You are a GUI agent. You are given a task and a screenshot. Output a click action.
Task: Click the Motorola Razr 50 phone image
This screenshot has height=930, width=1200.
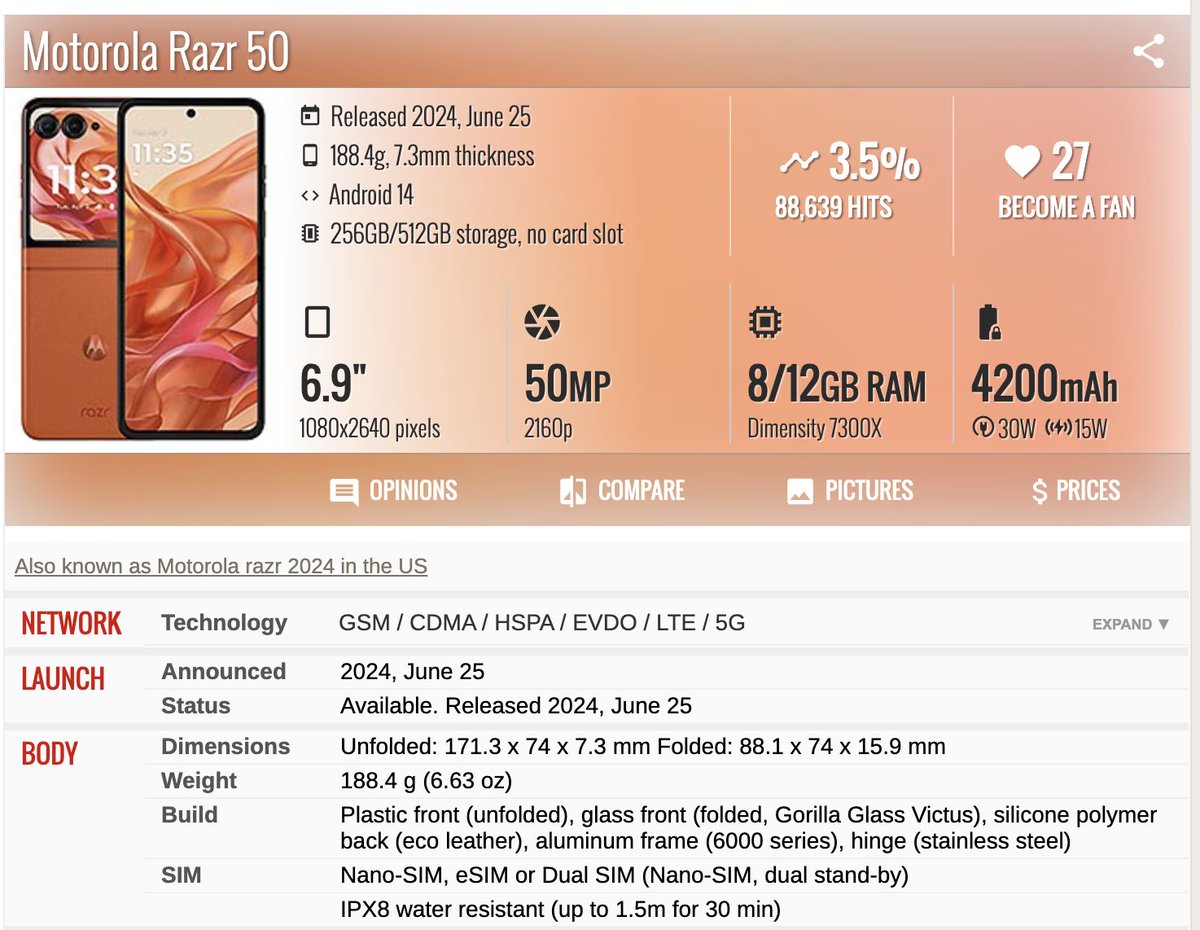tap(144, 269)
